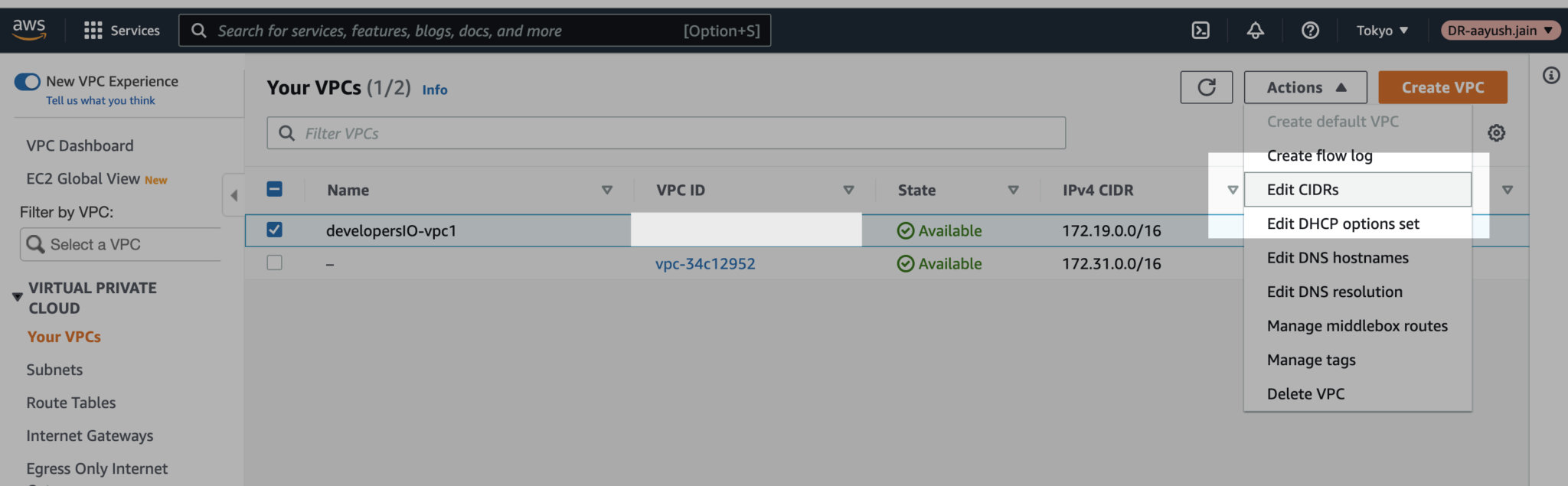1568x486 pixels.
Task: Open the info panel icon on the right edge
Action: [1552, 76]
